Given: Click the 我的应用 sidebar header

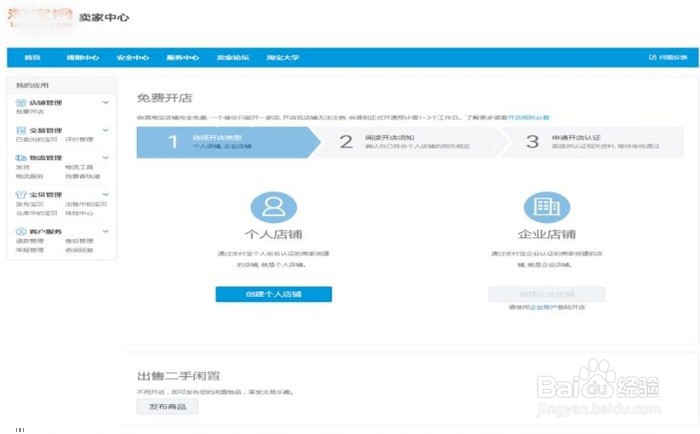Looking at the screenshot, I should click(32, 85).
